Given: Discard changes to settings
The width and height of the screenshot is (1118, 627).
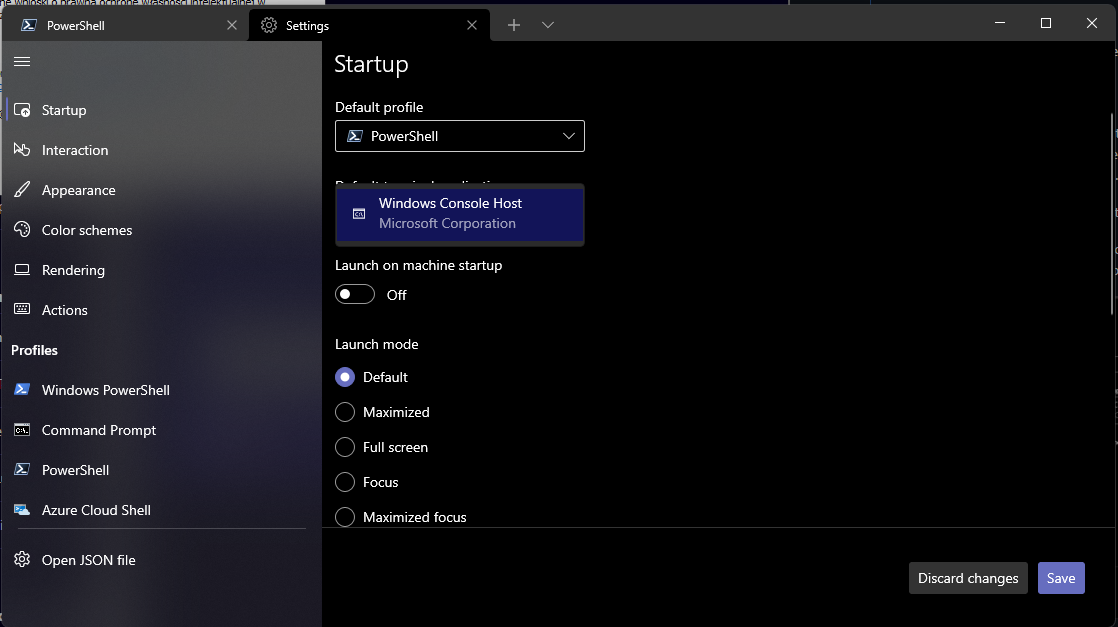Looking at the screenshot, I should [x=967, y=578].
